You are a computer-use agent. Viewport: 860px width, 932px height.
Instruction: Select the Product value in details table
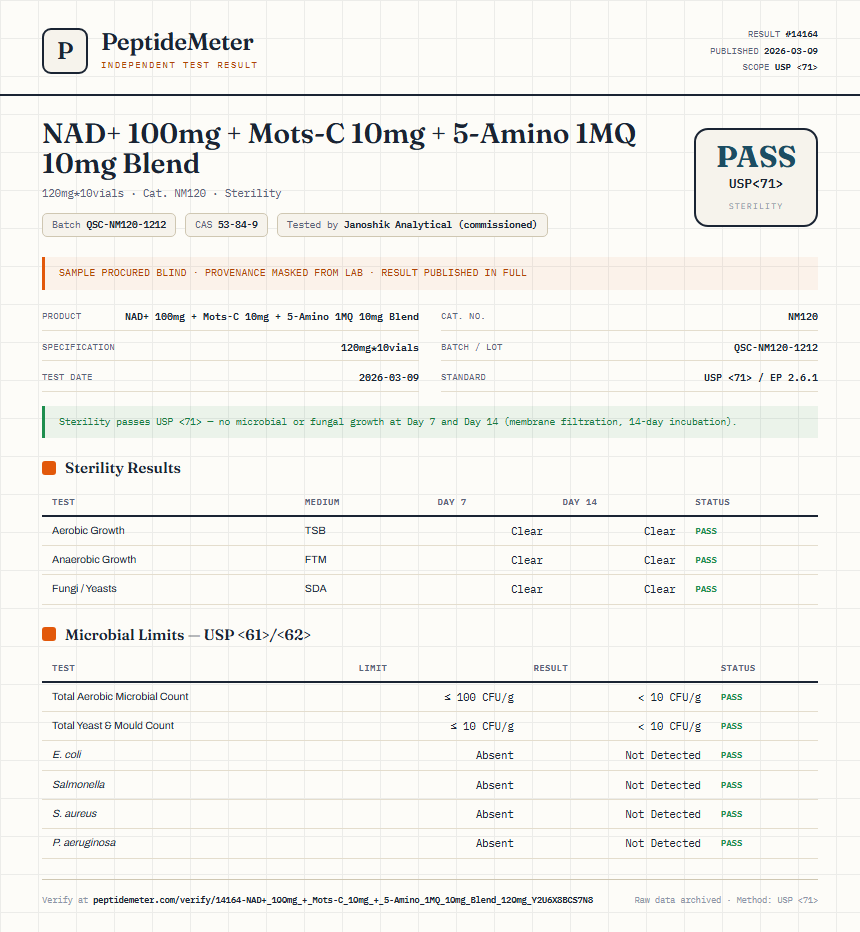click(272, 317)
